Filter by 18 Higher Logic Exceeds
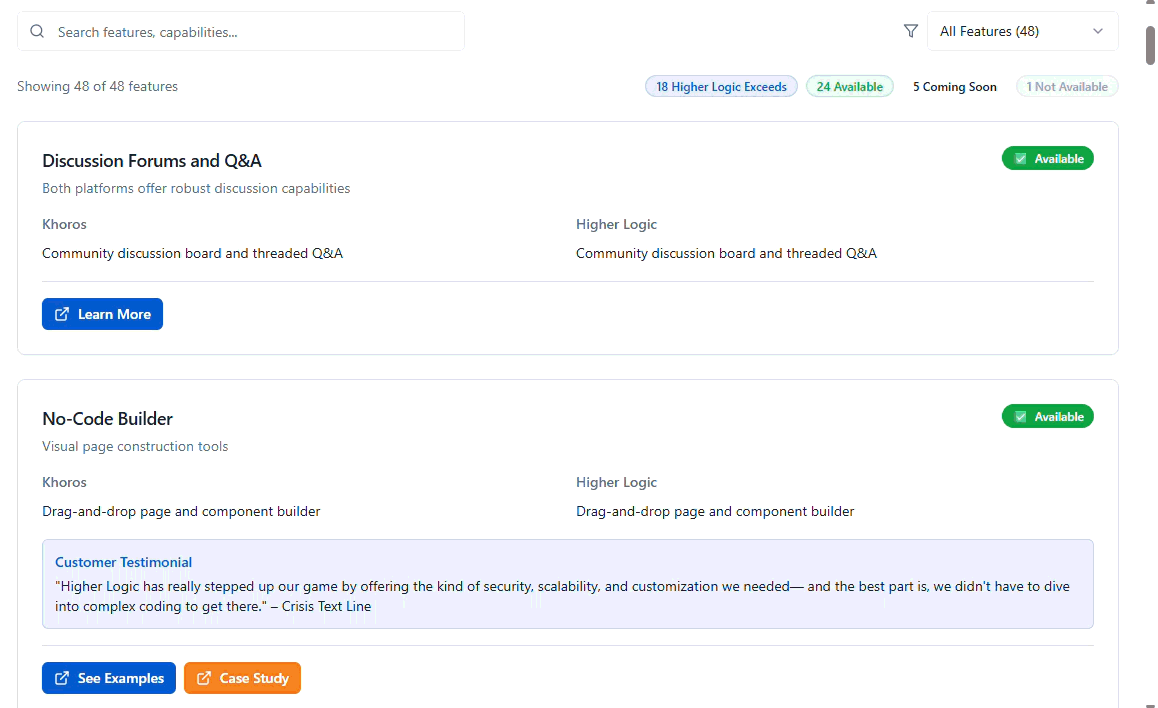The image size is (1158, 708). pyautogui.click(x=721, y=87)
